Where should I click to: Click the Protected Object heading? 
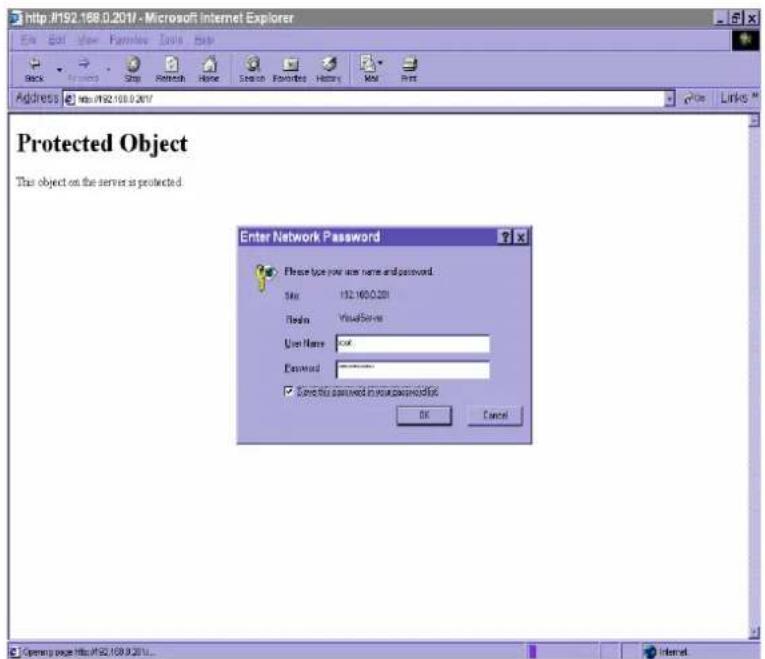pyautogui.click(x=102, y=144)
